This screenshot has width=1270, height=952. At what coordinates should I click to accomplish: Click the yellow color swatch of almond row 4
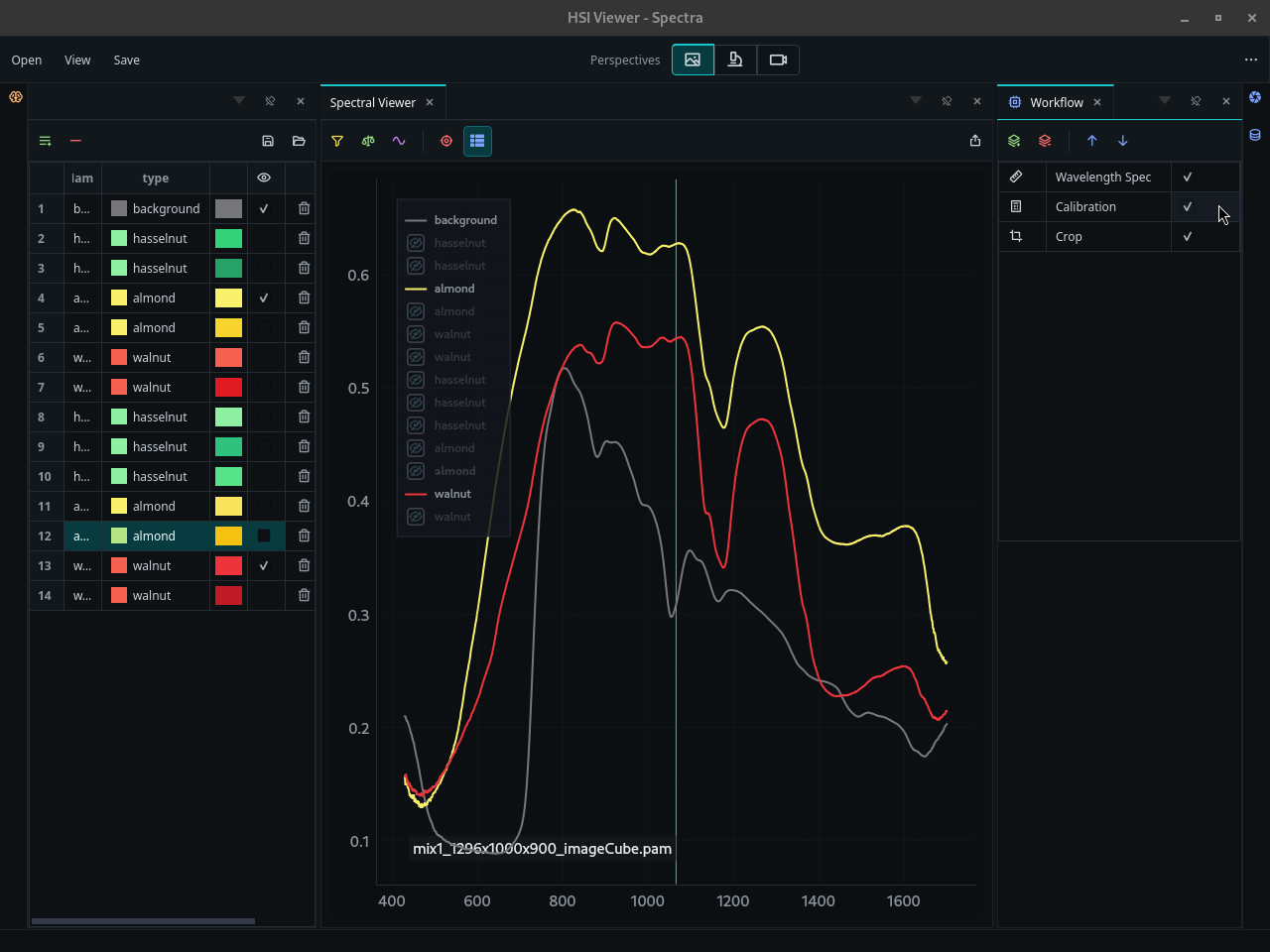[x=229, y=297]
